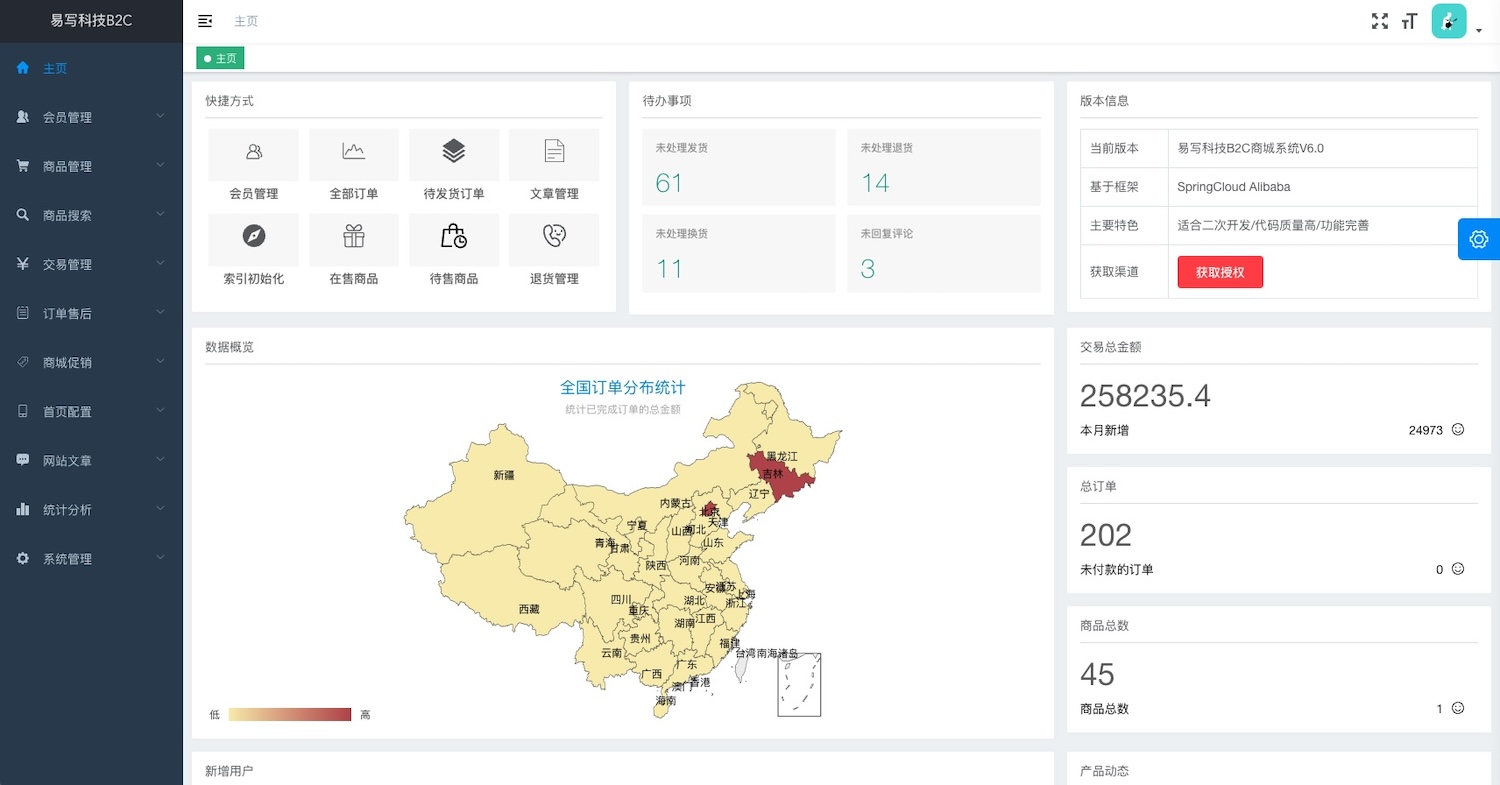This screenshot has width=1500, height=785.
Task: Expand the 网站文章 sidebar chevron
Action: (161, 460)
